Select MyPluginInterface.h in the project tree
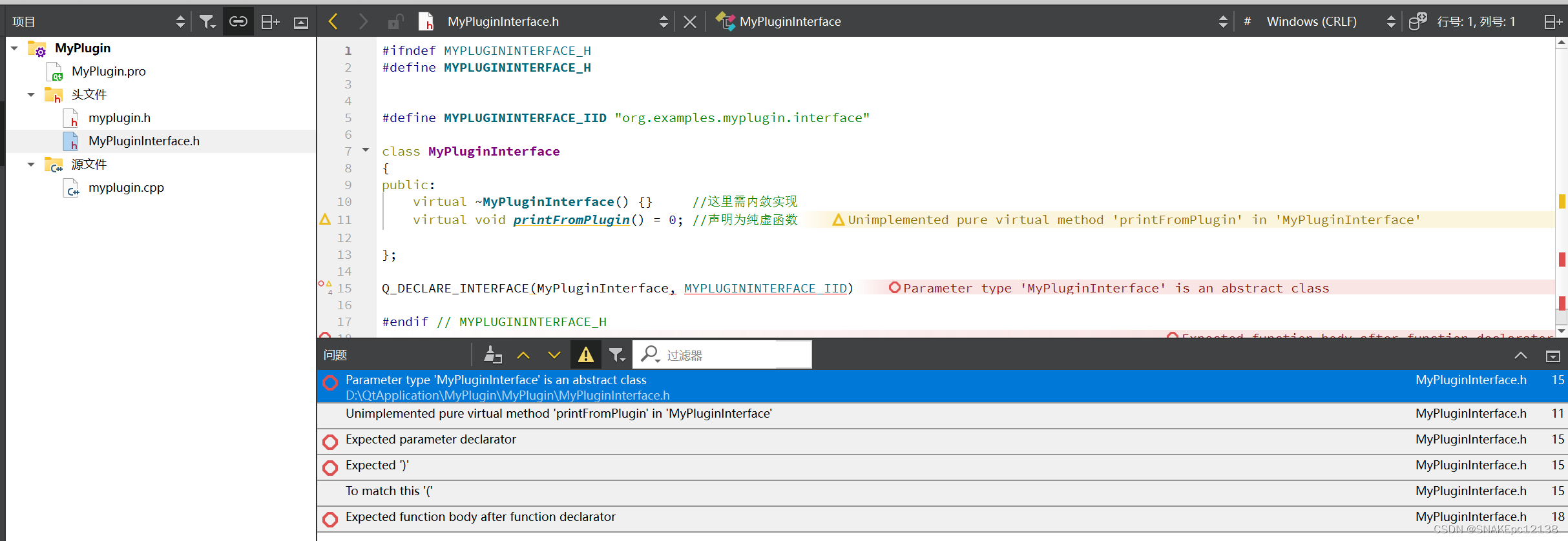Screen dimensions: 1568x541 (144, 141)
